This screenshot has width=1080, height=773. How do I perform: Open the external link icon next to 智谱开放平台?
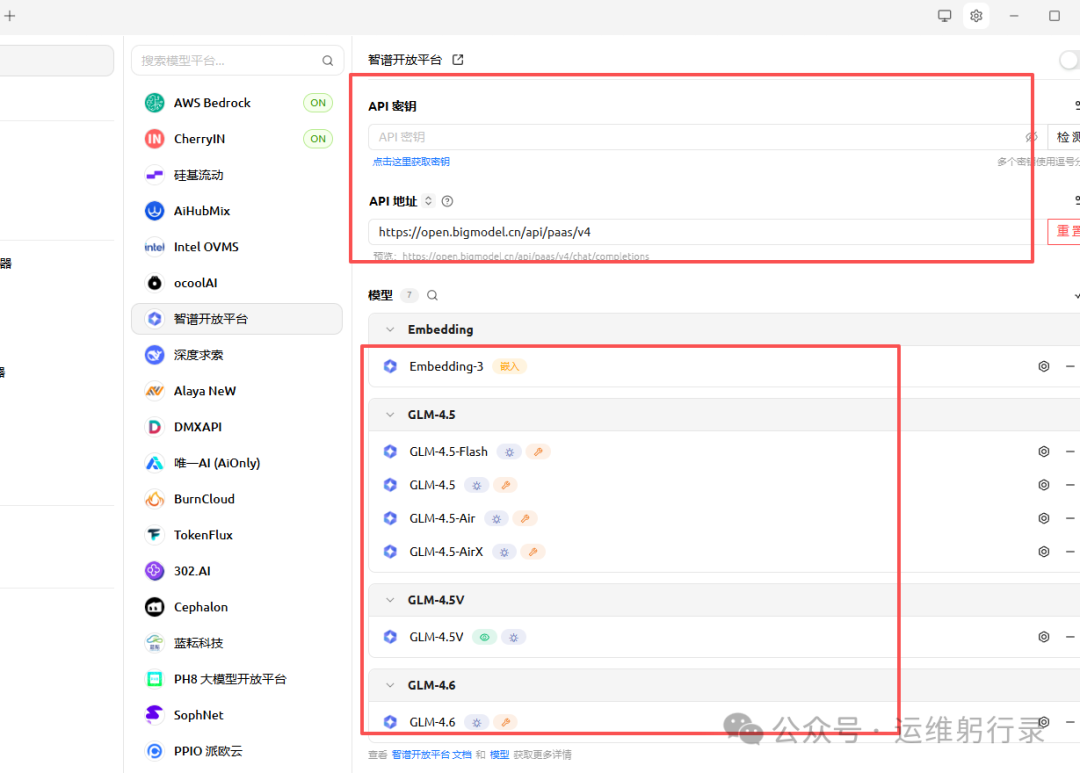(x=458, y=60)
